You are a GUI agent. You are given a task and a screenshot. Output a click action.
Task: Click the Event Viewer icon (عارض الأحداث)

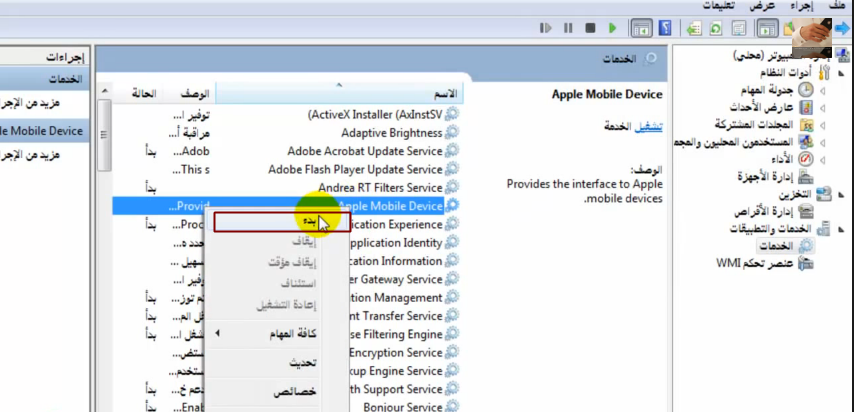tap(806, 107)
